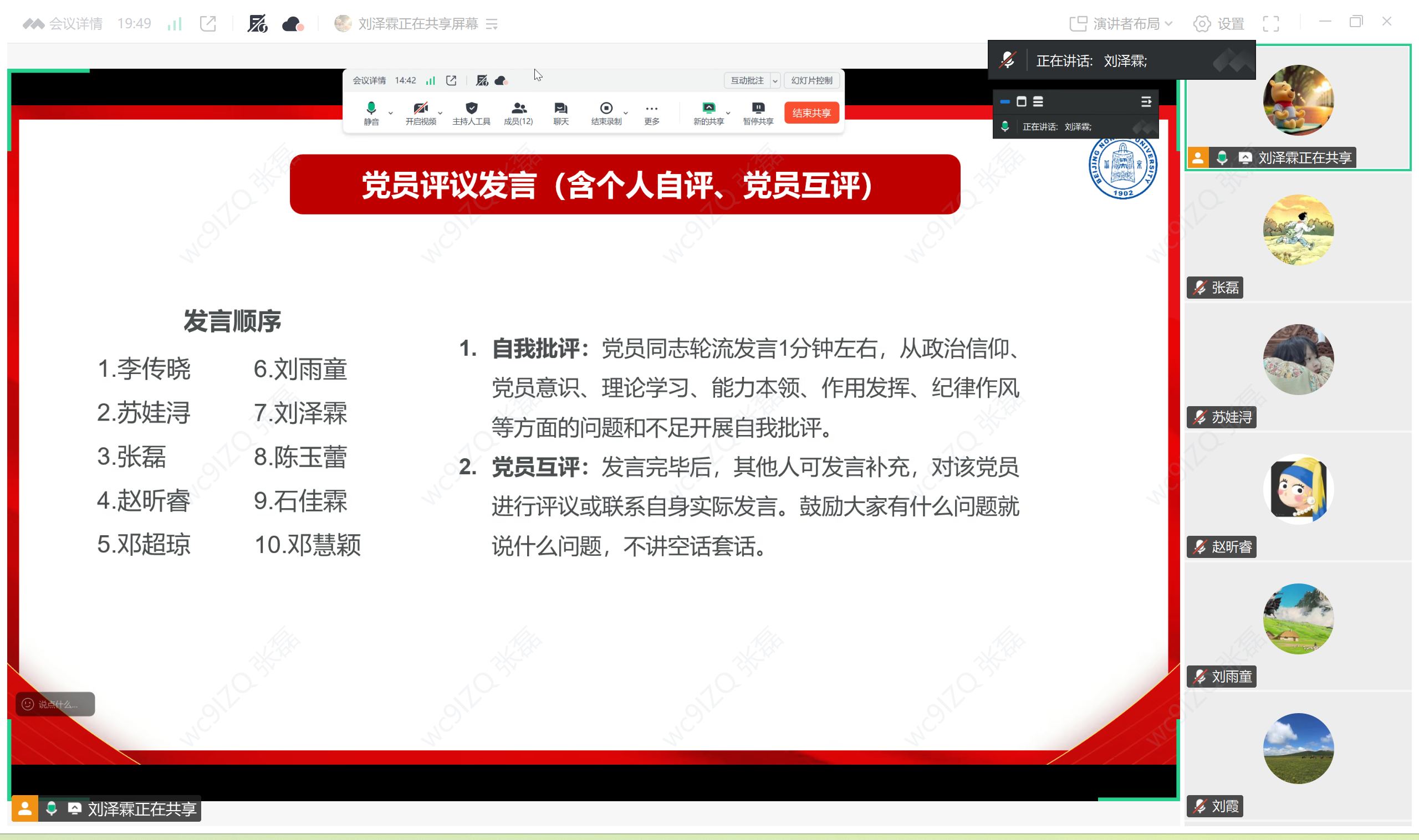
Task: Expand arrow beside 新的共享
Action: point(728,112)
